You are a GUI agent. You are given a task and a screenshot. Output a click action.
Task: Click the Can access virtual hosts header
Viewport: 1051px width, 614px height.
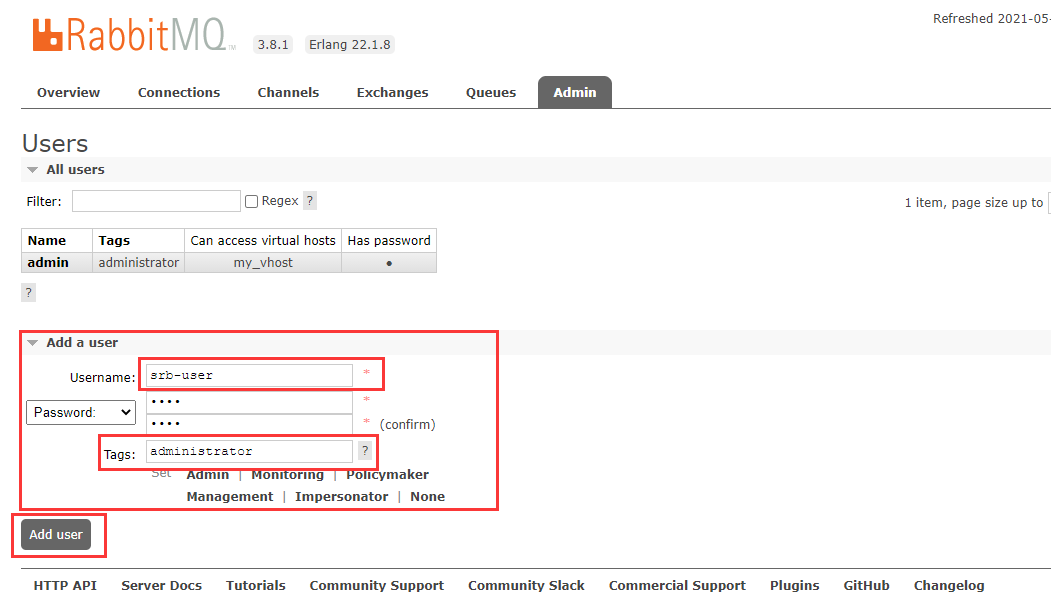(x=263, y=241)
